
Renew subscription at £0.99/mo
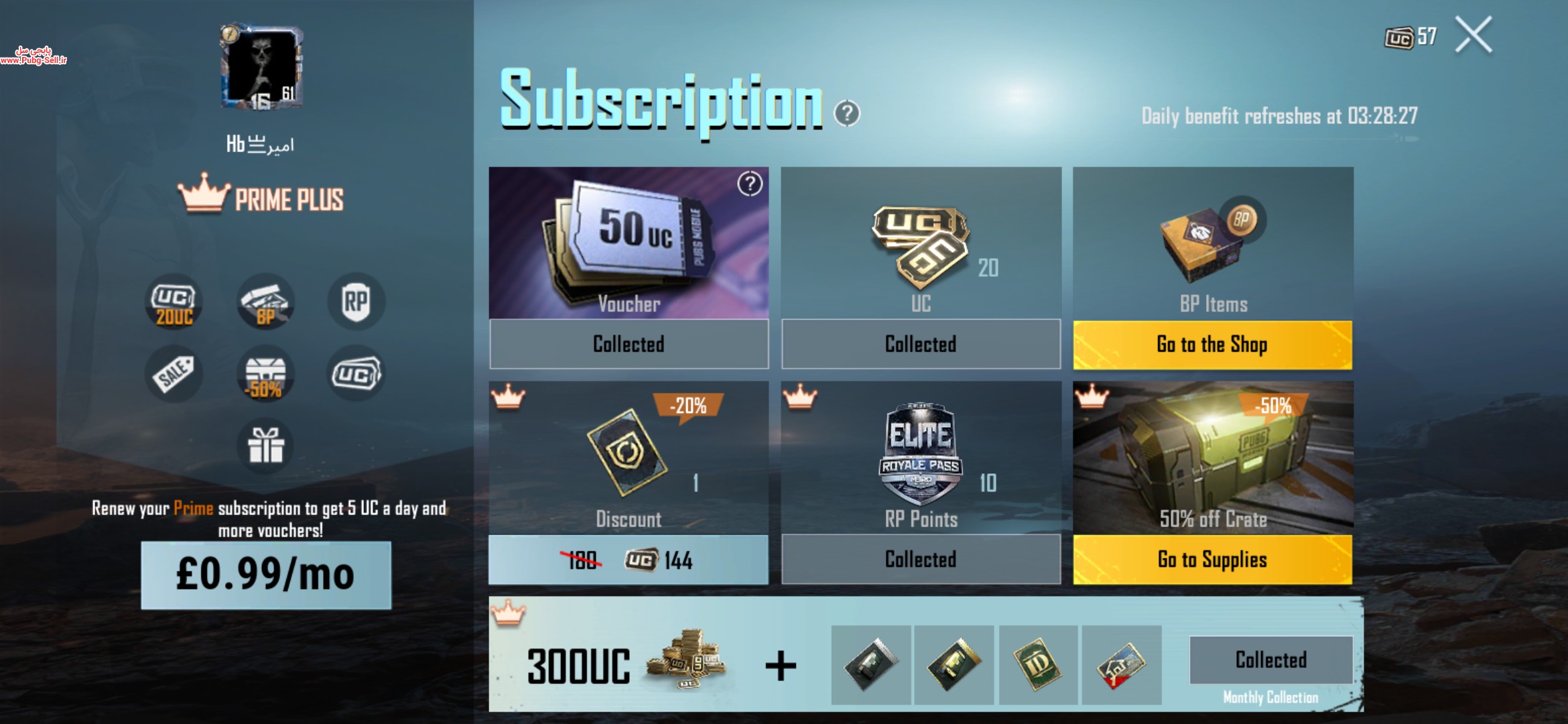(x=266, y=575)
